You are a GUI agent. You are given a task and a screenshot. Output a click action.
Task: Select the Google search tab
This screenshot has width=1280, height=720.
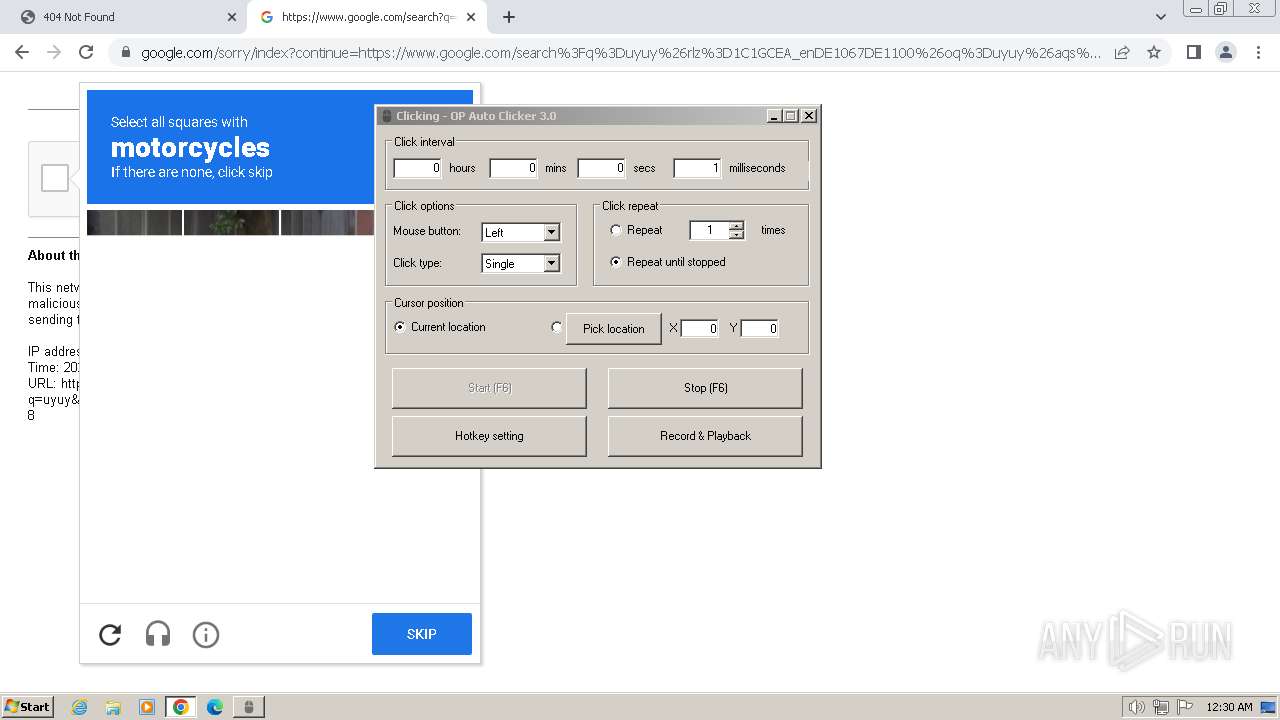coord(366,17)
